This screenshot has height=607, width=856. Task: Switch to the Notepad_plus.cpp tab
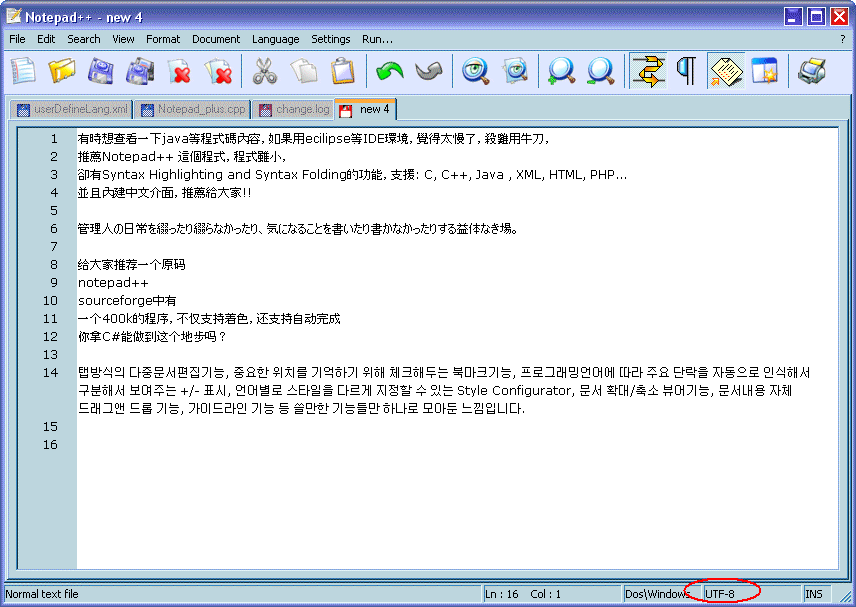click(x=193, y=110)
